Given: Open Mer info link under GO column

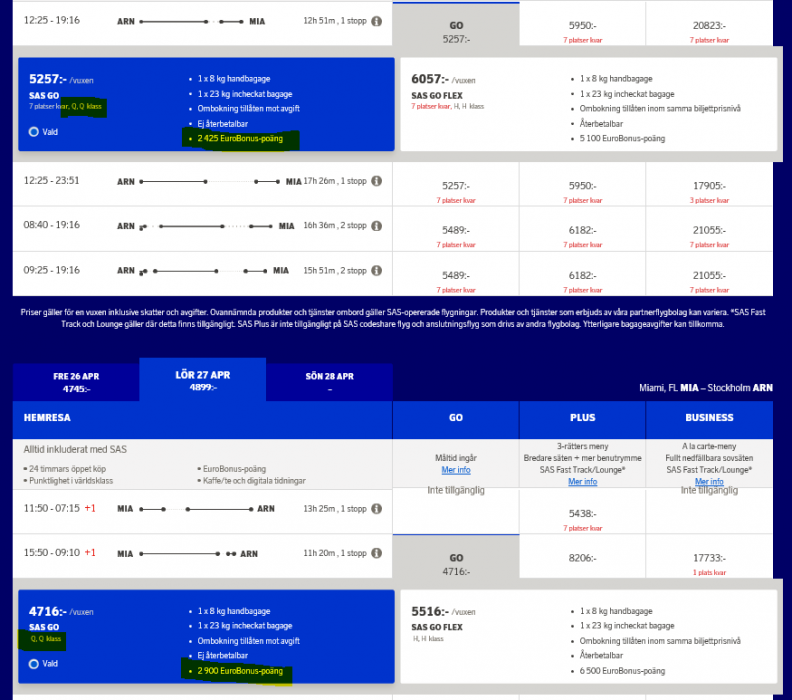Looking at the screenshot, I should [456, 470].
